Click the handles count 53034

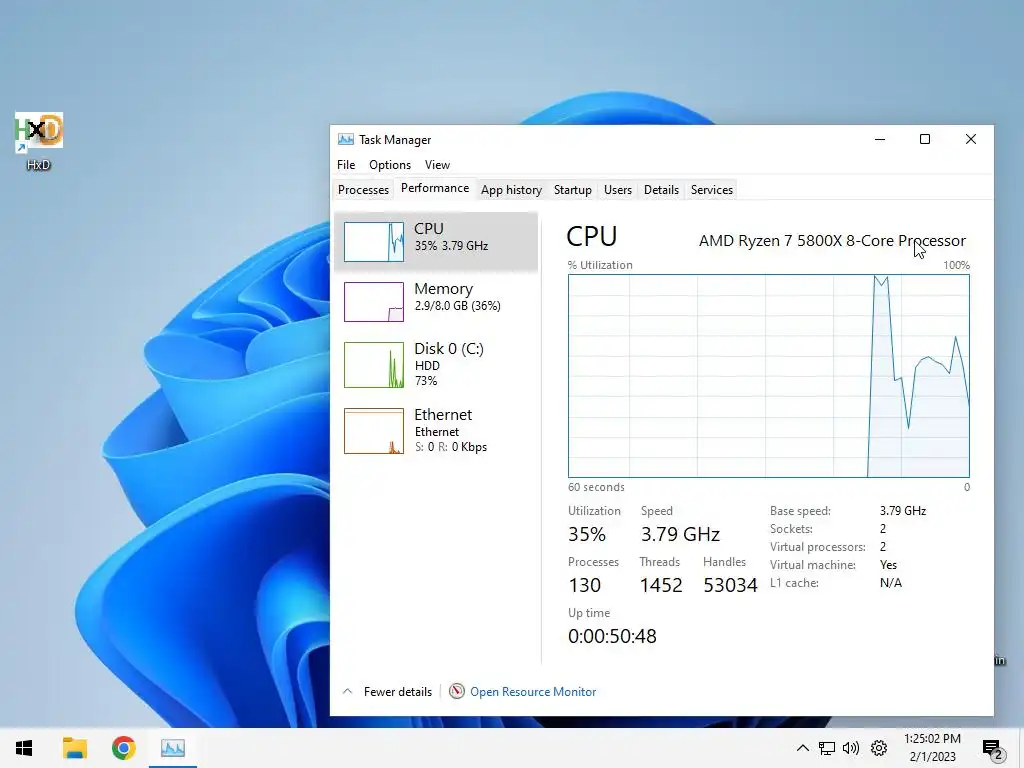[x=730, y=585]
